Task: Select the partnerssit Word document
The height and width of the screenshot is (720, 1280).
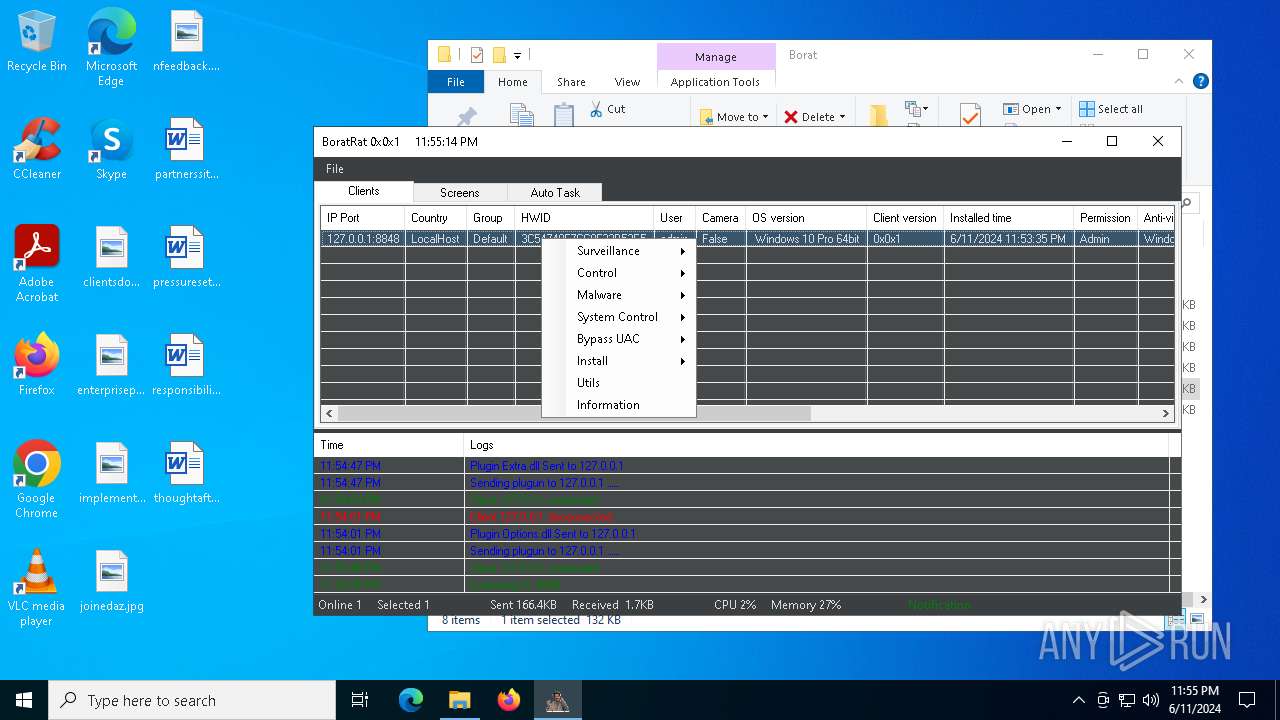Action: pyautogui.click(x=186, y=150)
